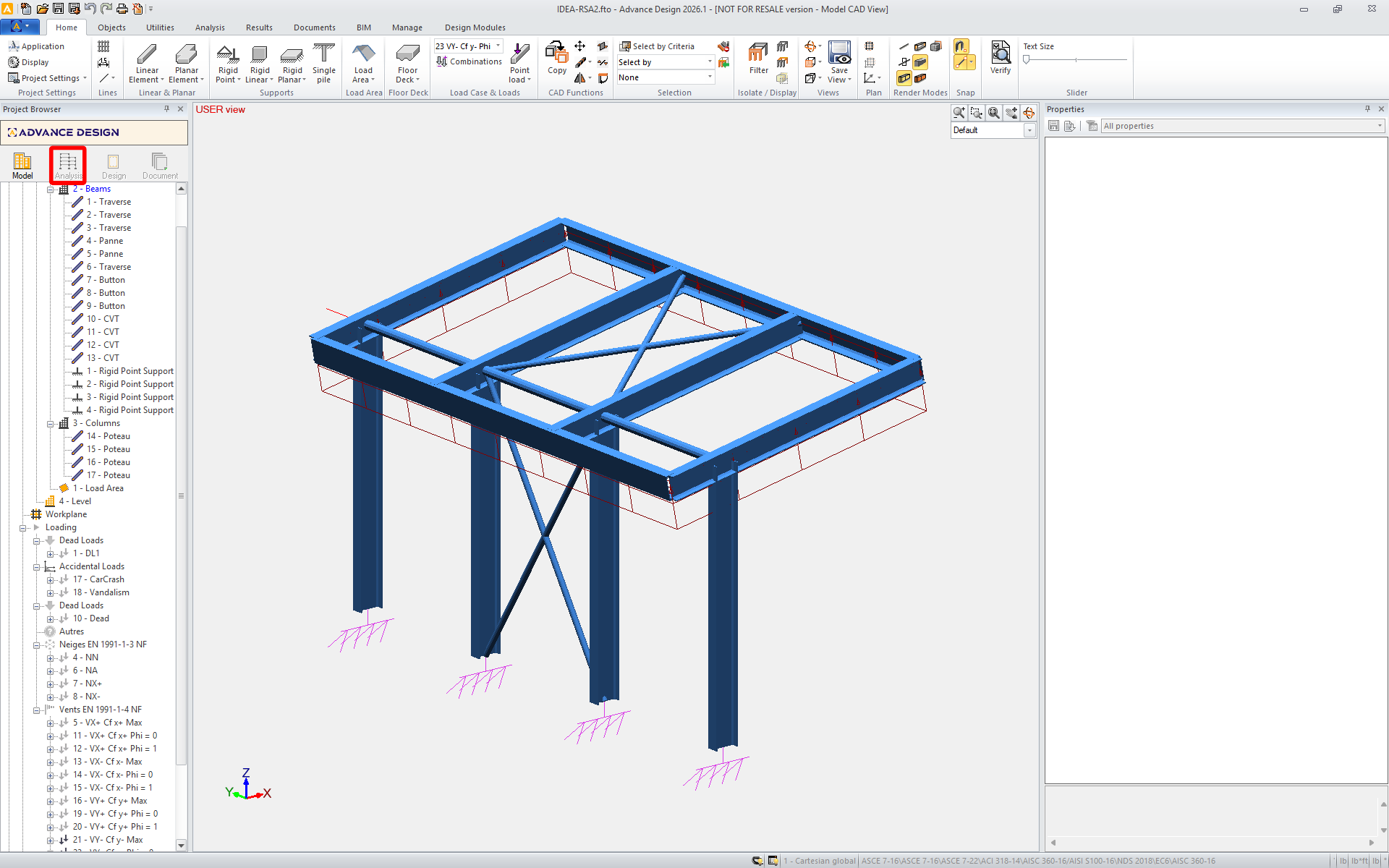
Task: Toggle the highlighted Snap mode button
Action: click(x=961, y=47)
